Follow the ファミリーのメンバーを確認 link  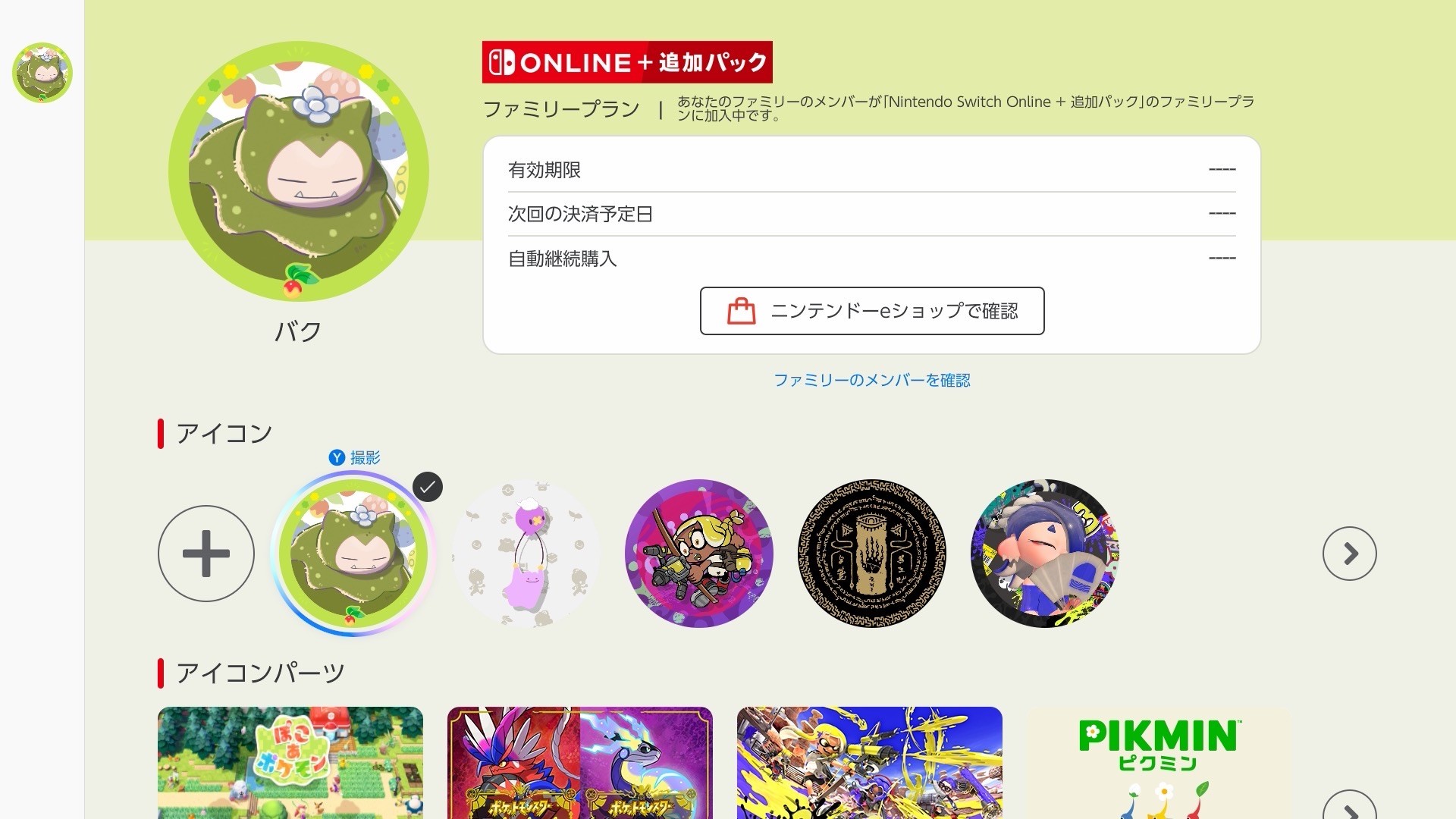pyautogui.click(x=872, y=380)
